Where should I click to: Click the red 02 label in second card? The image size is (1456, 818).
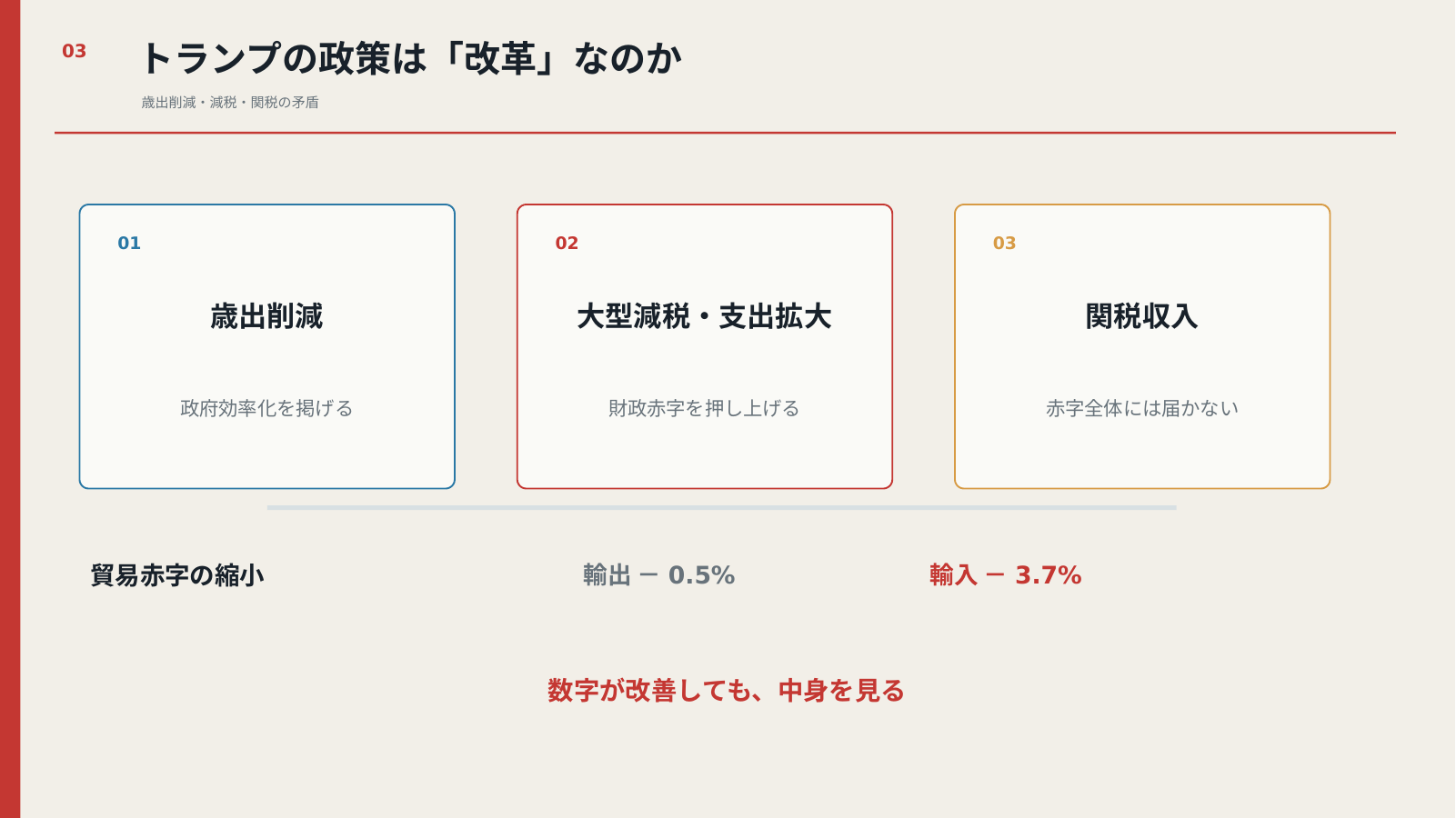(x=567, y=244)
